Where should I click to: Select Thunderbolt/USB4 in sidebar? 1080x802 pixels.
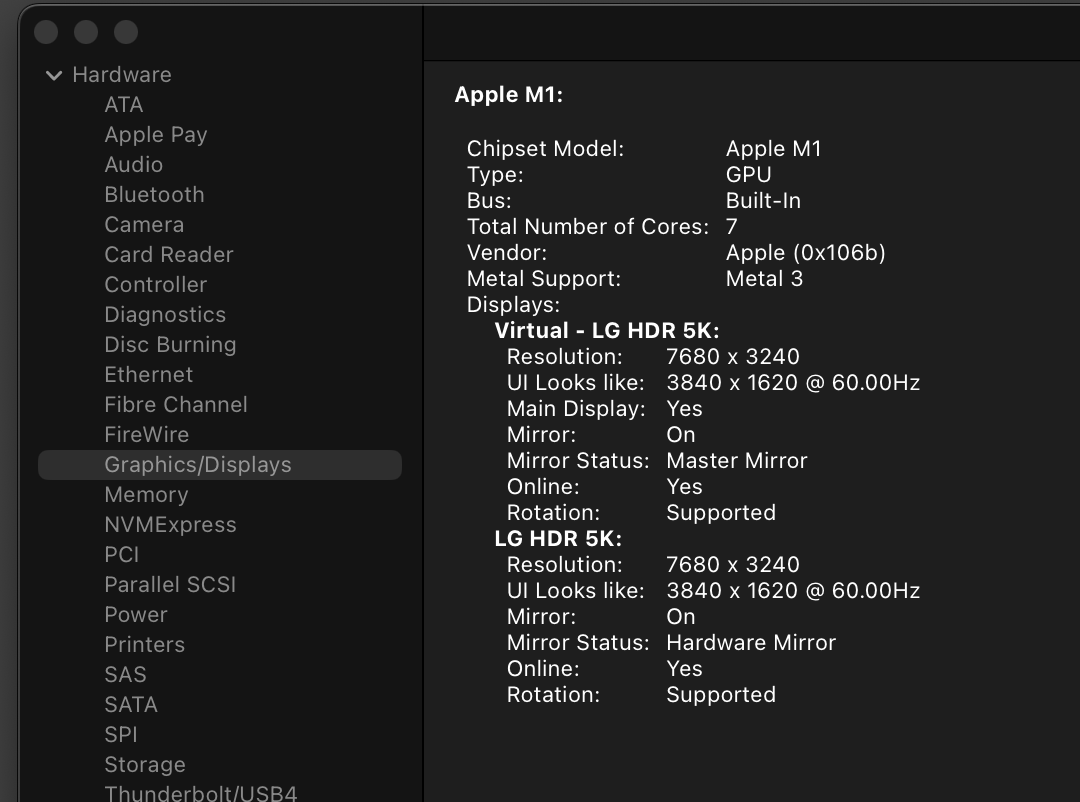pos(200,794)
